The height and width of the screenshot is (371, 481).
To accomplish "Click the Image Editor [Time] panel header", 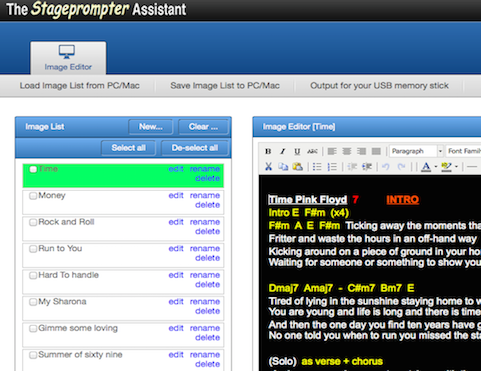I will [x=367, y=127].
